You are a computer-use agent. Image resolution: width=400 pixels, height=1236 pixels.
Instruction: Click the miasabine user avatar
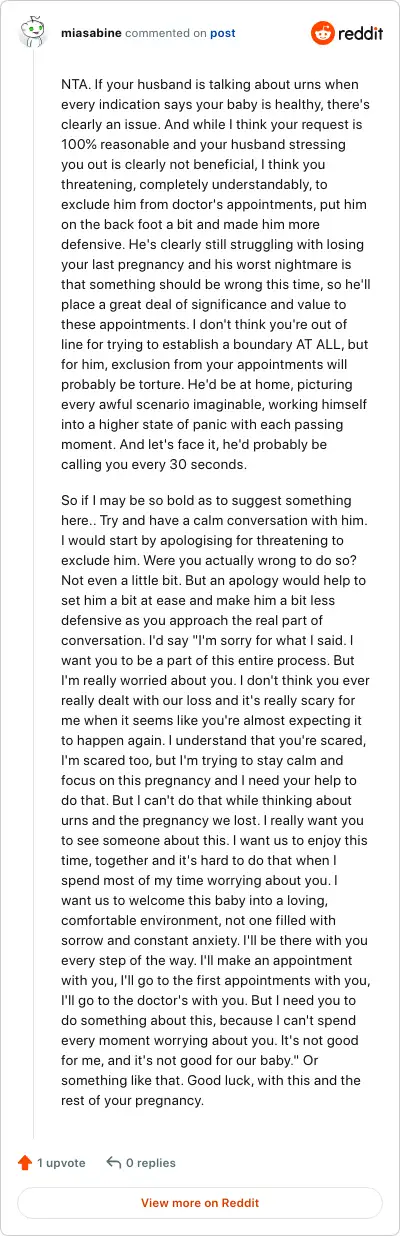point(34,33)
